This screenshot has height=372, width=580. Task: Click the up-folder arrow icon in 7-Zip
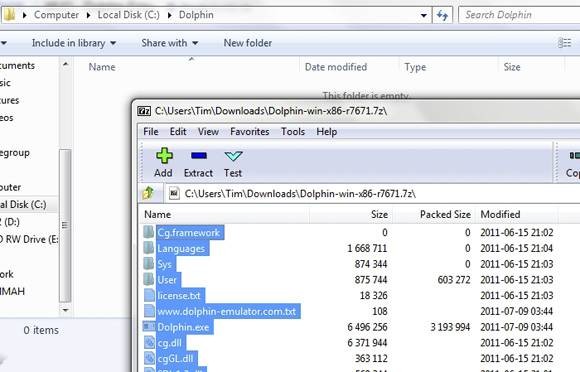click(148, 193)
